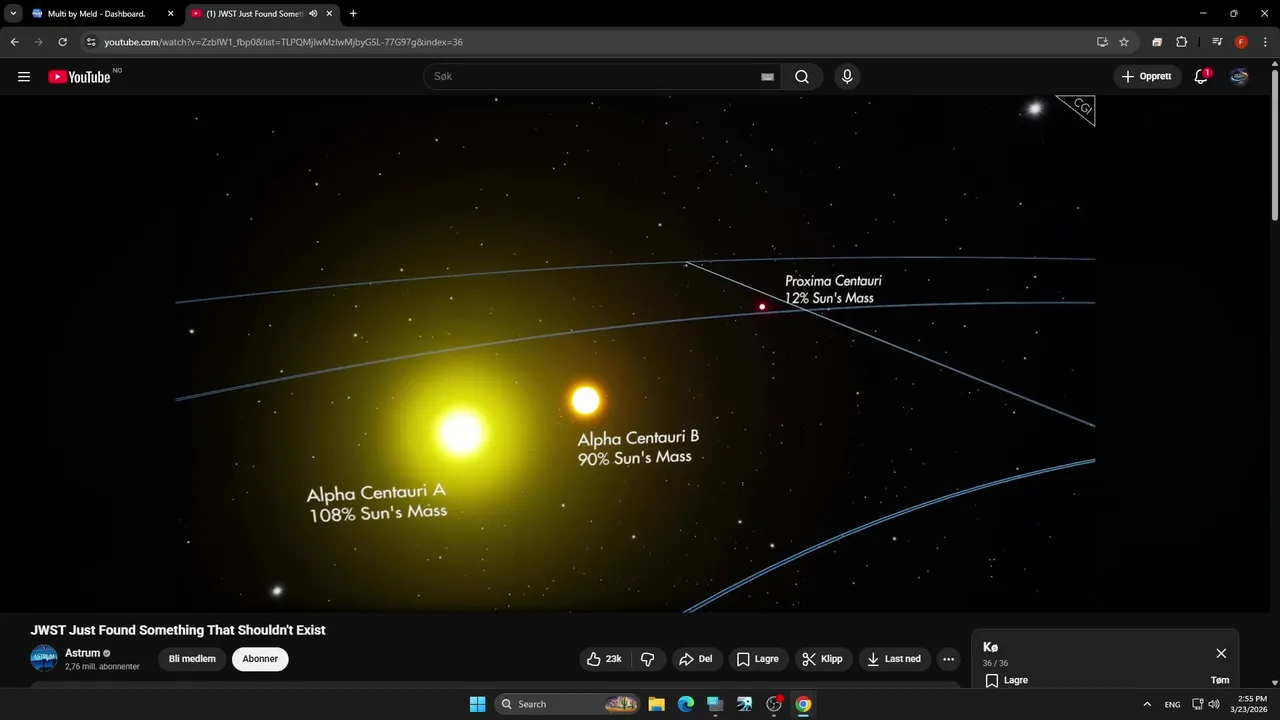Open Astrum channel avatar
Viewport: 1280px width, 720px height.
44,658
